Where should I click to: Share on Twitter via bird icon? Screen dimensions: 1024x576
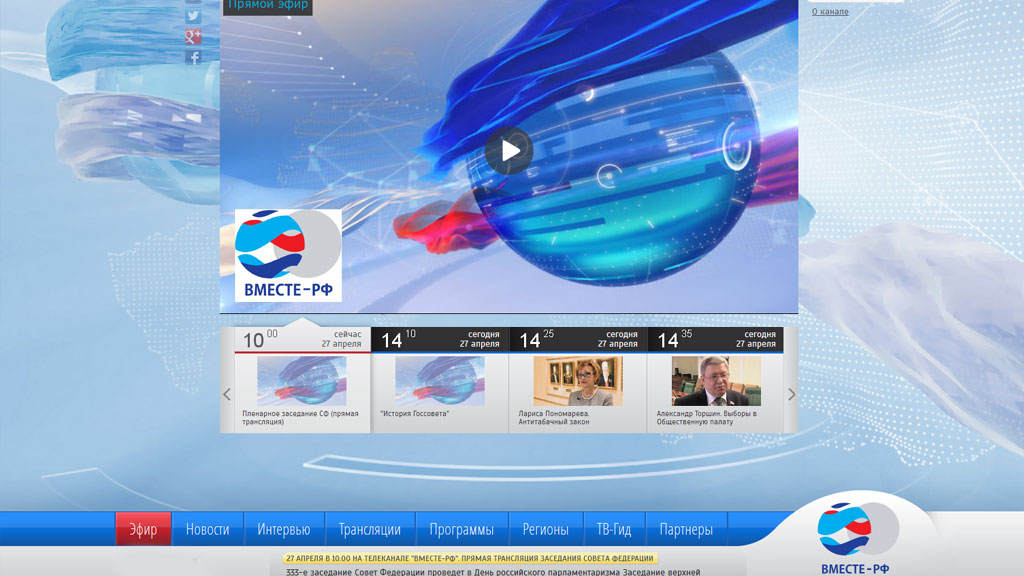[193, 16]
